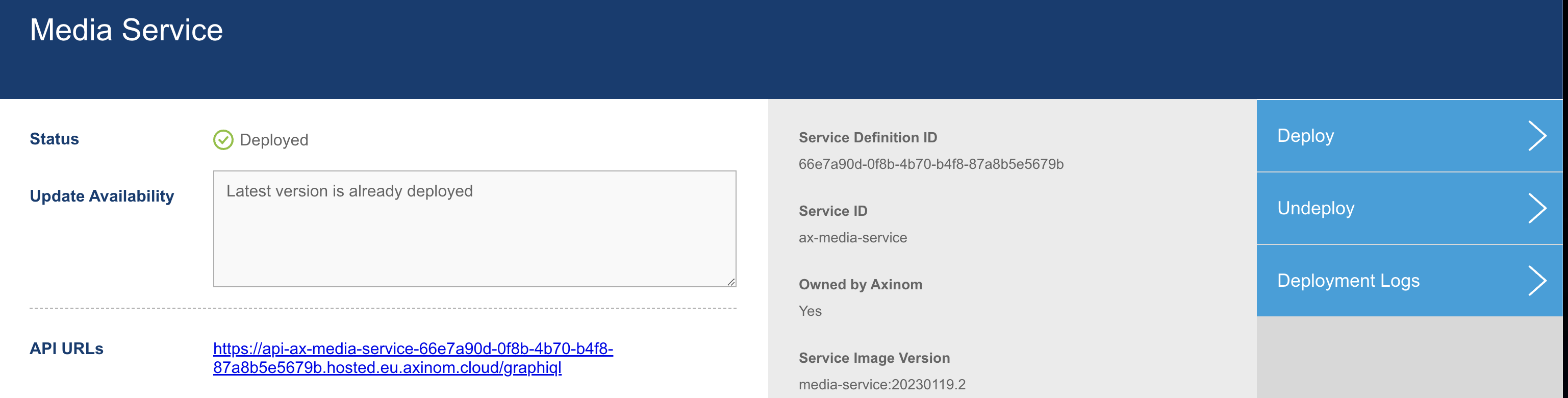Click the chevron arrow on Undeploy
The width and height of the screenshot is (1568, 398).
pyautogui.click(x=1537, y=208)
